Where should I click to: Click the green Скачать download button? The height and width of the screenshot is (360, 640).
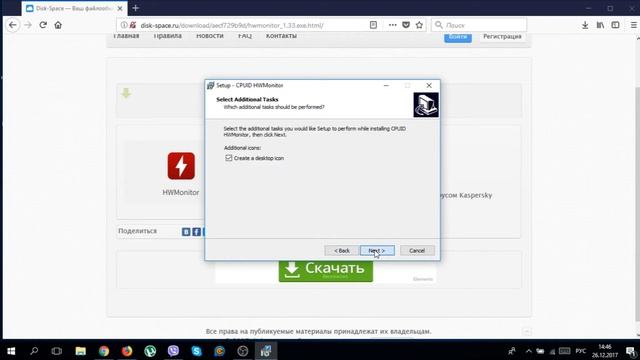pyautogui.click(x=326, y=270)
